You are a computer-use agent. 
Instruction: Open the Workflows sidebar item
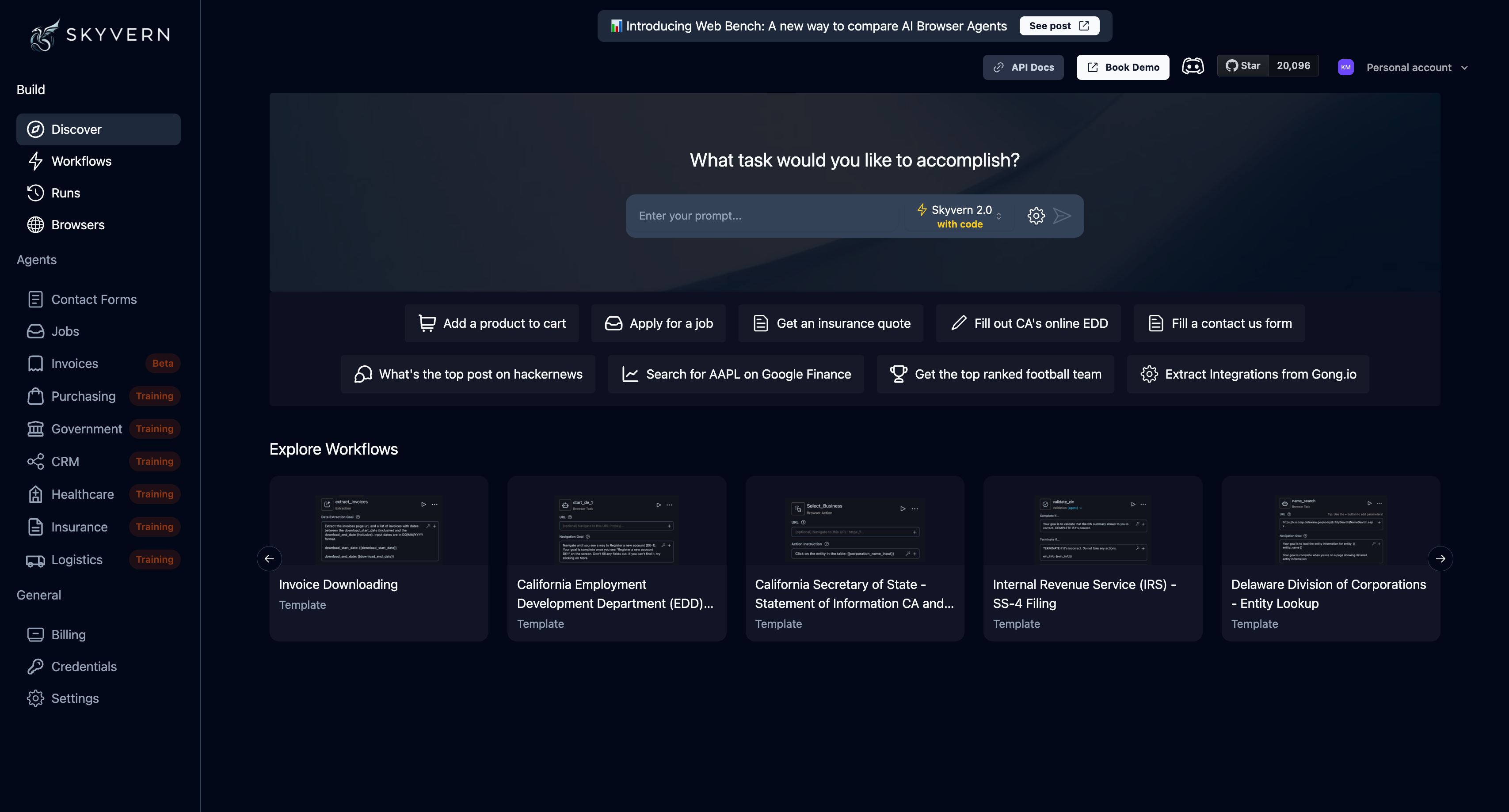pyautogui.click(x=81, y=161)
